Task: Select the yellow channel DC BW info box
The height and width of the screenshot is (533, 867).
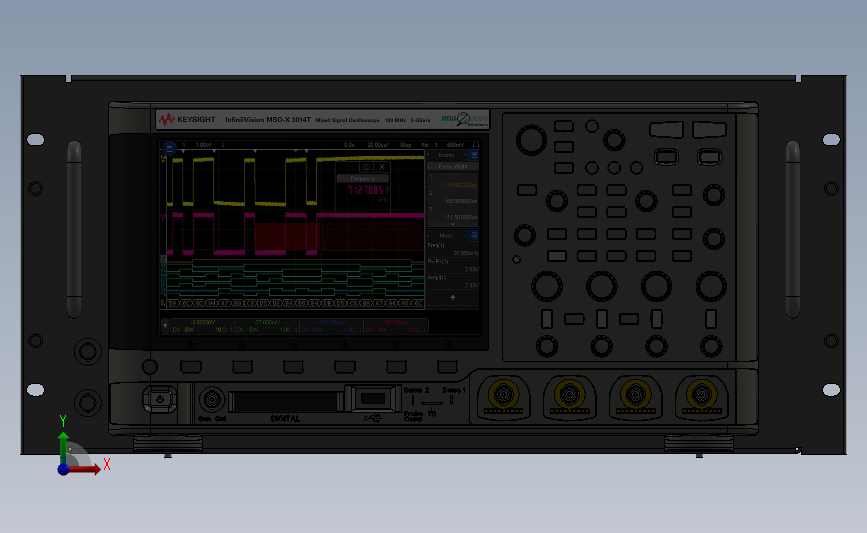Action: click(x=202, y=326)
